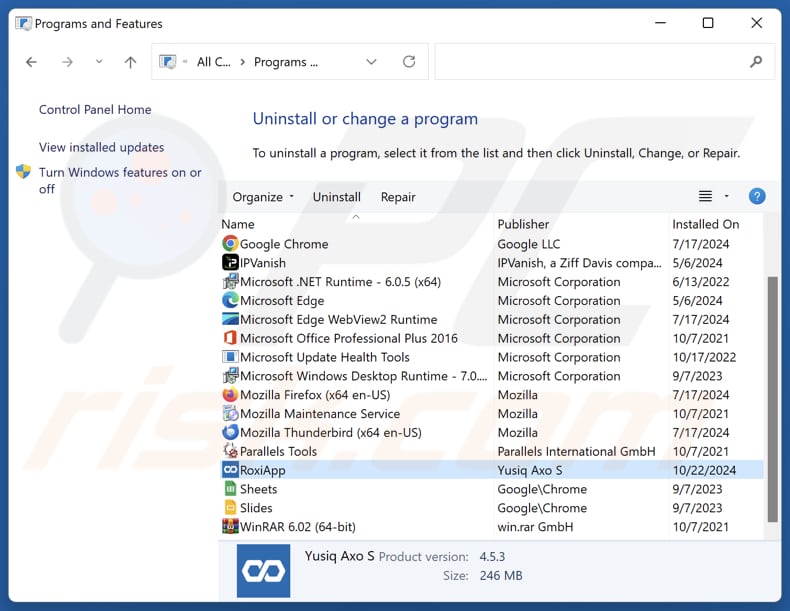Screen dimensions: 790x611
Task: Click the Up one level arrow
Action: (x=130, y=62)
